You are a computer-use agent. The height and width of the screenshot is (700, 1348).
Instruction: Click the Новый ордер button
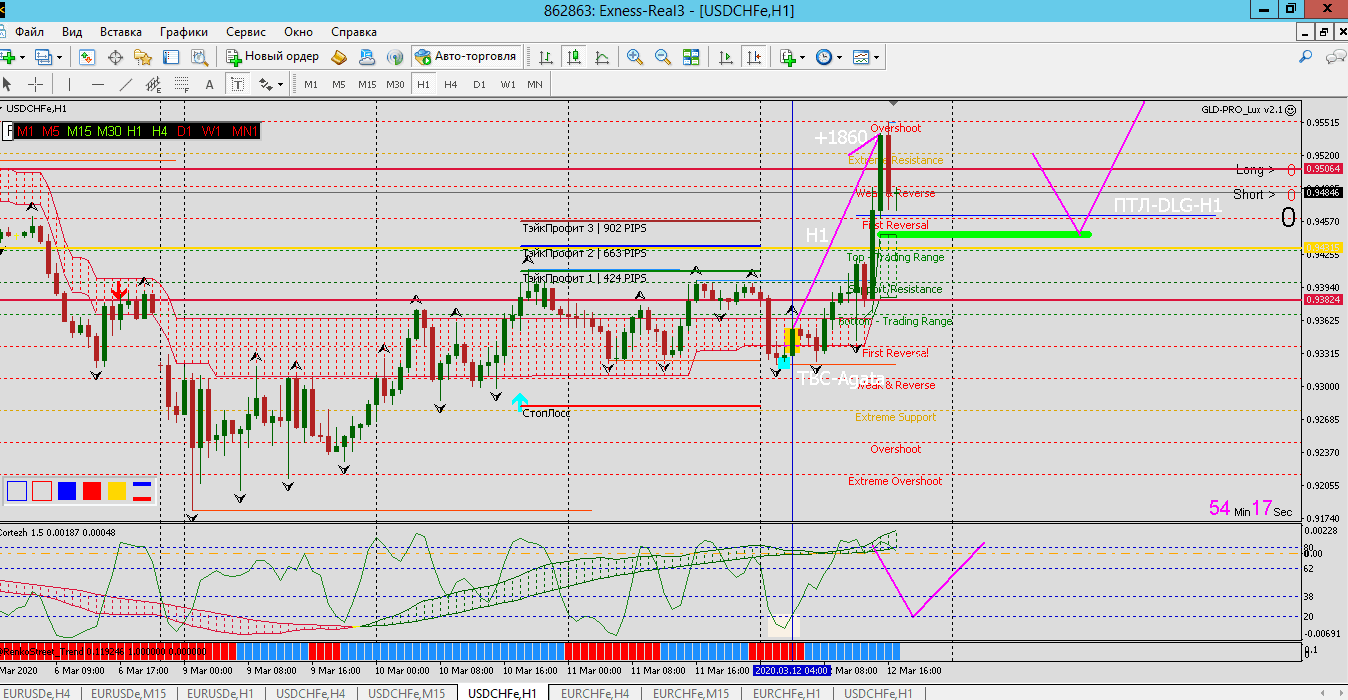tap(273, 57)
